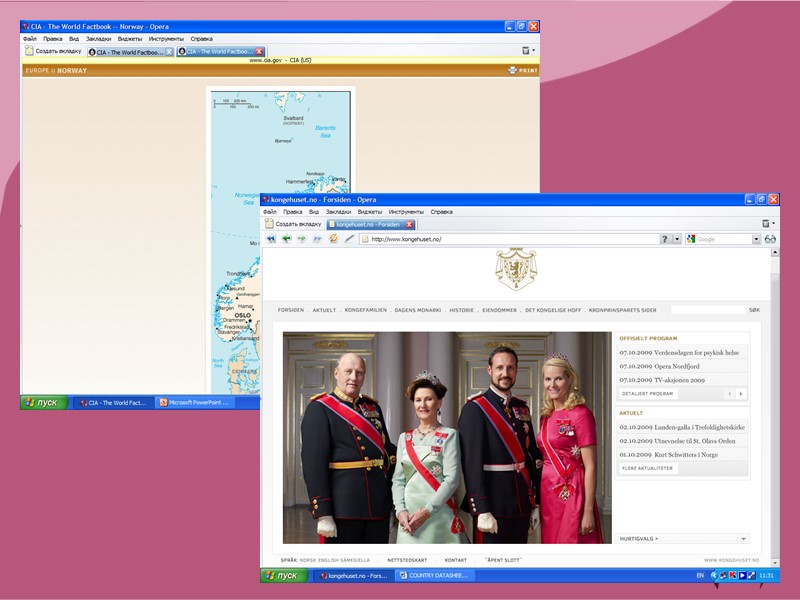Image resolution: width=800 pixels, height=600 pixels.
Task: Click blue play-style icon in system tray
Action: pos(742,576)
